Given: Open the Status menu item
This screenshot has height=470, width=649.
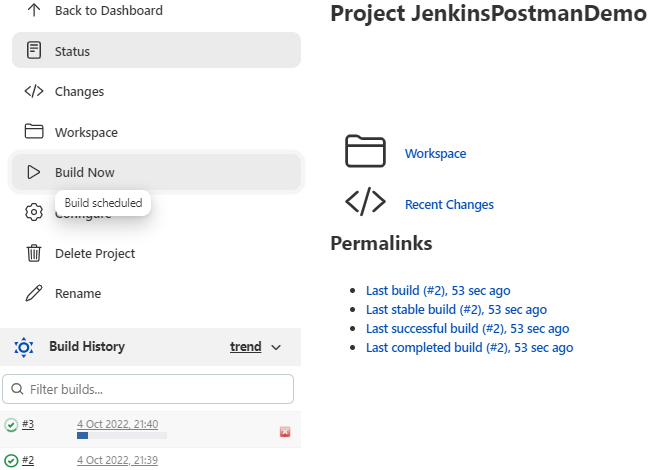Looking at the screenshot, I should tap(156, 50).
